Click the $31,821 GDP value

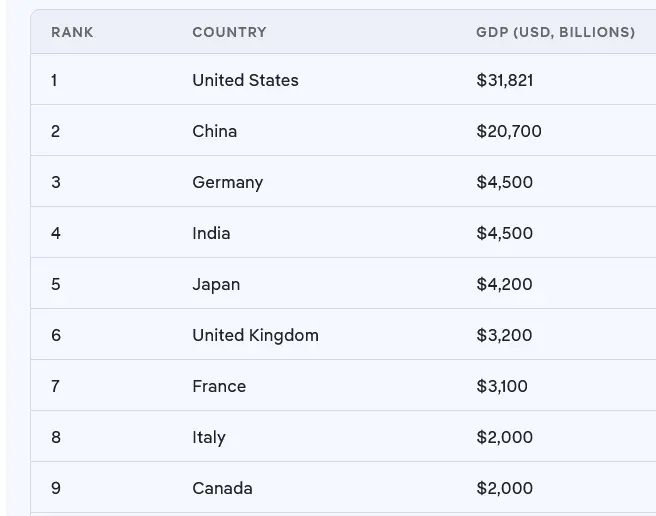[x=504, y=80]
